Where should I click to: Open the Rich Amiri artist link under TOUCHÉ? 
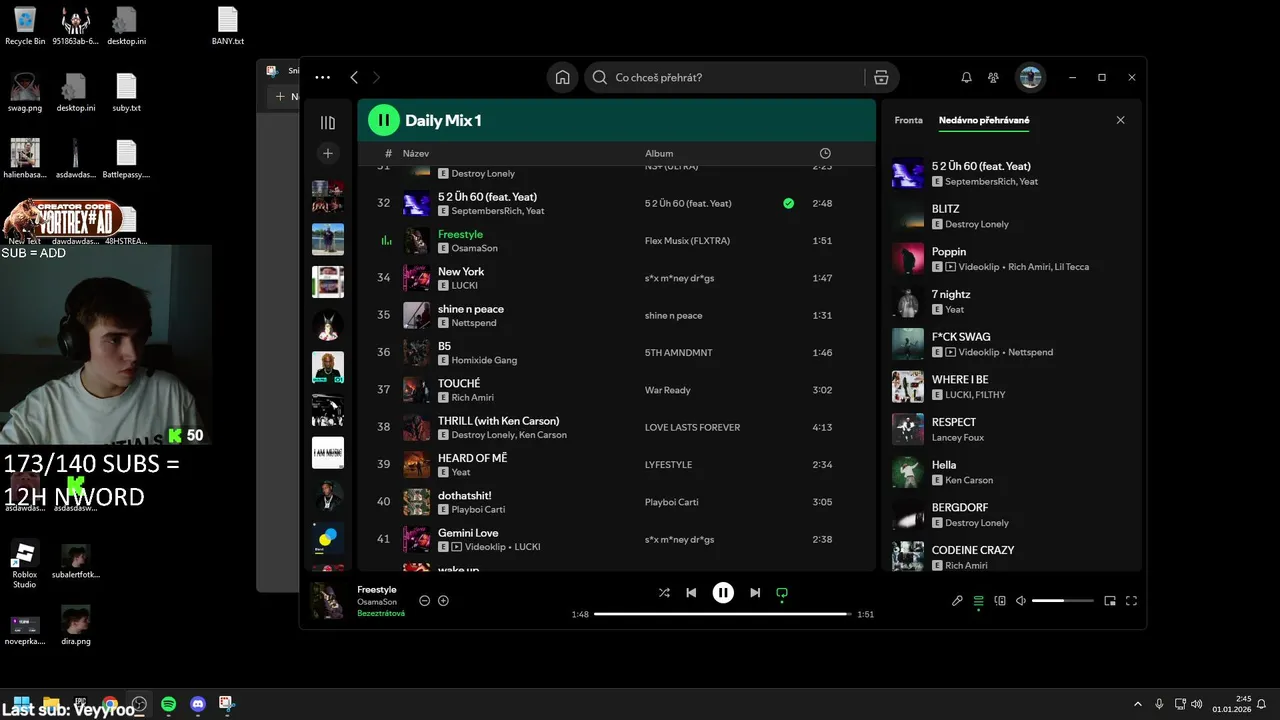pos(472,398)
